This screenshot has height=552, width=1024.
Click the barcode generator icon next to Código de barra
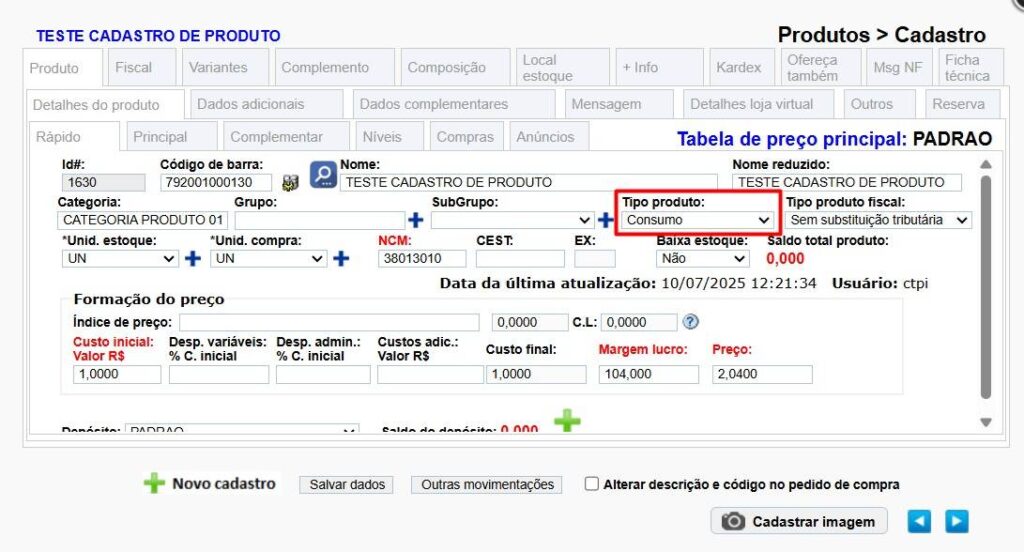coord(291,183)
